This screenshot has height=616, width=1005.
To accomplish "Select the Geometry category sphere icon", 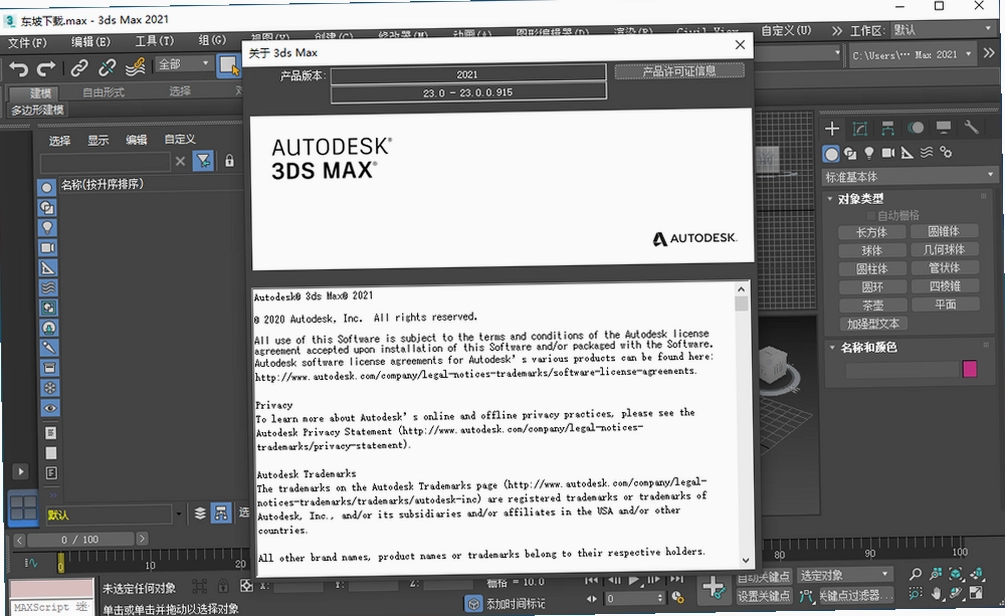I will coord(831,154).
